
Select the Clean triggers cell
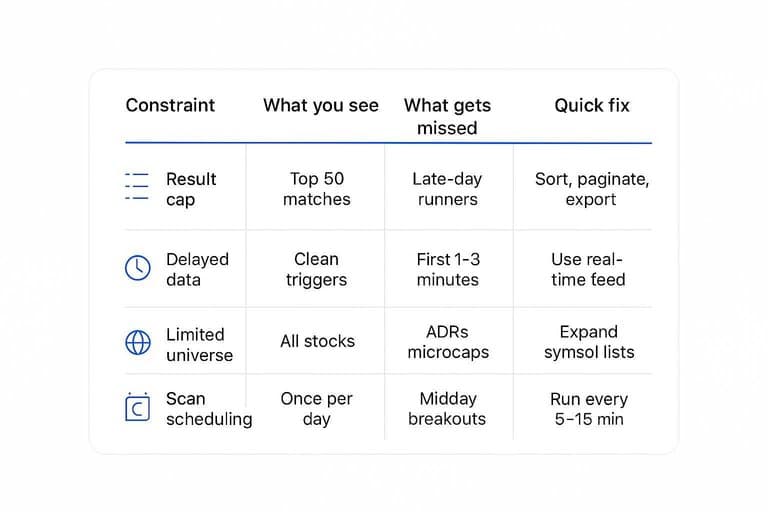coord(316,269)
